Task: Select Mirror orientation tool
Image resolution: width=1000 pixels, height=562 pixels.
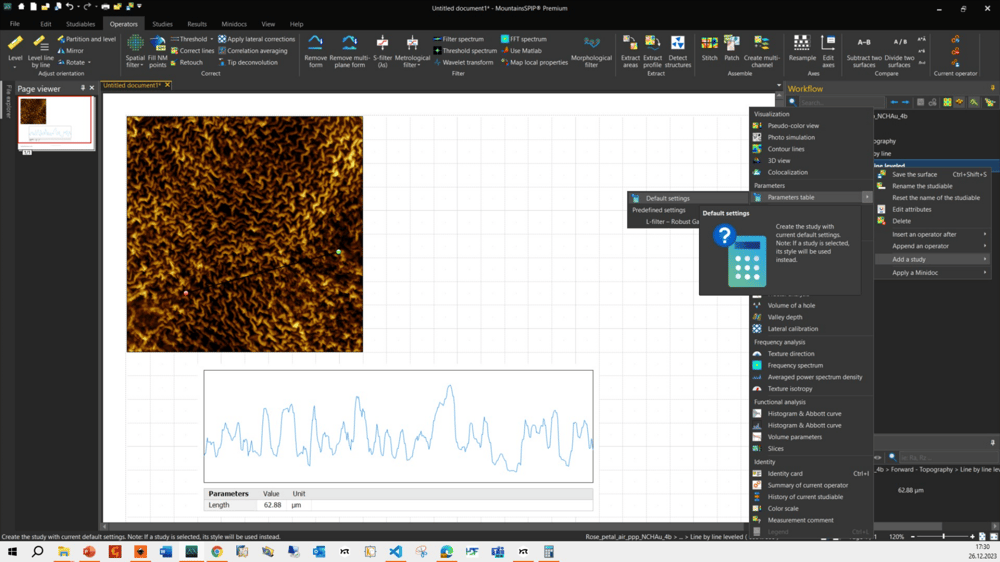Action: coord(71,50)
